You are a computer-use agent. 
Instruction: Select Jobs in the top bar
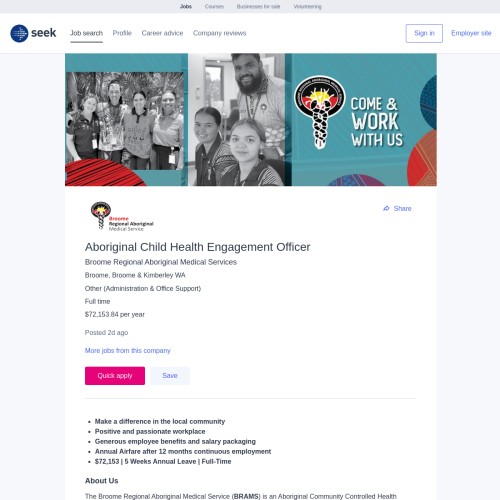(x=186, y=6)
